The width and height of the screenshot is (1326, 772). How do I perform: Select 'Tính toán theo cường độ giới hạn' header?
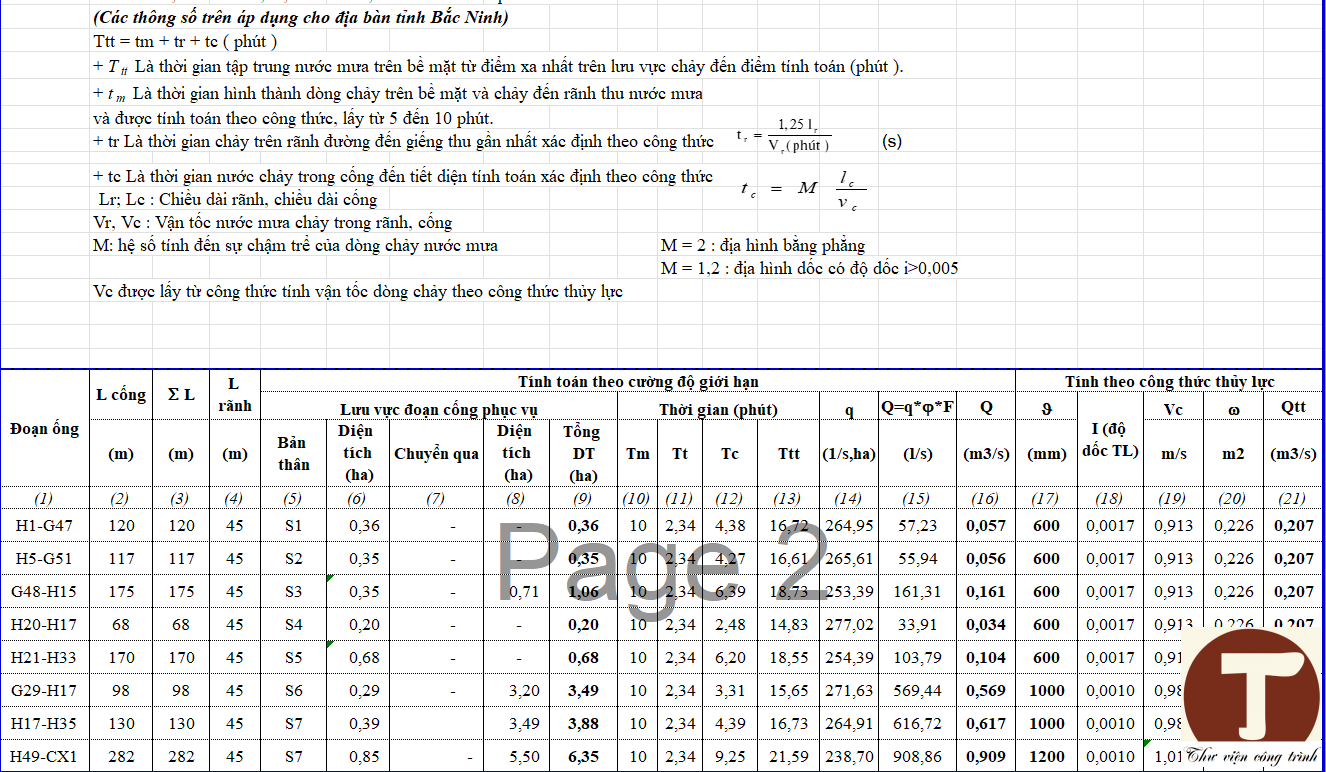pos(638,381)
